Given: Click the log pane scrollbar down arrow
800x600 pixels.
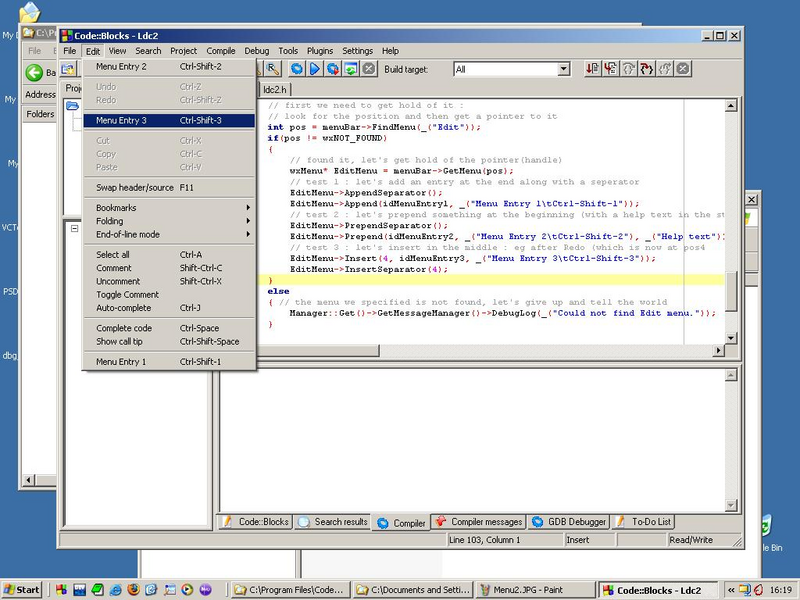Looking at the screenshot, I should [731, 505].
